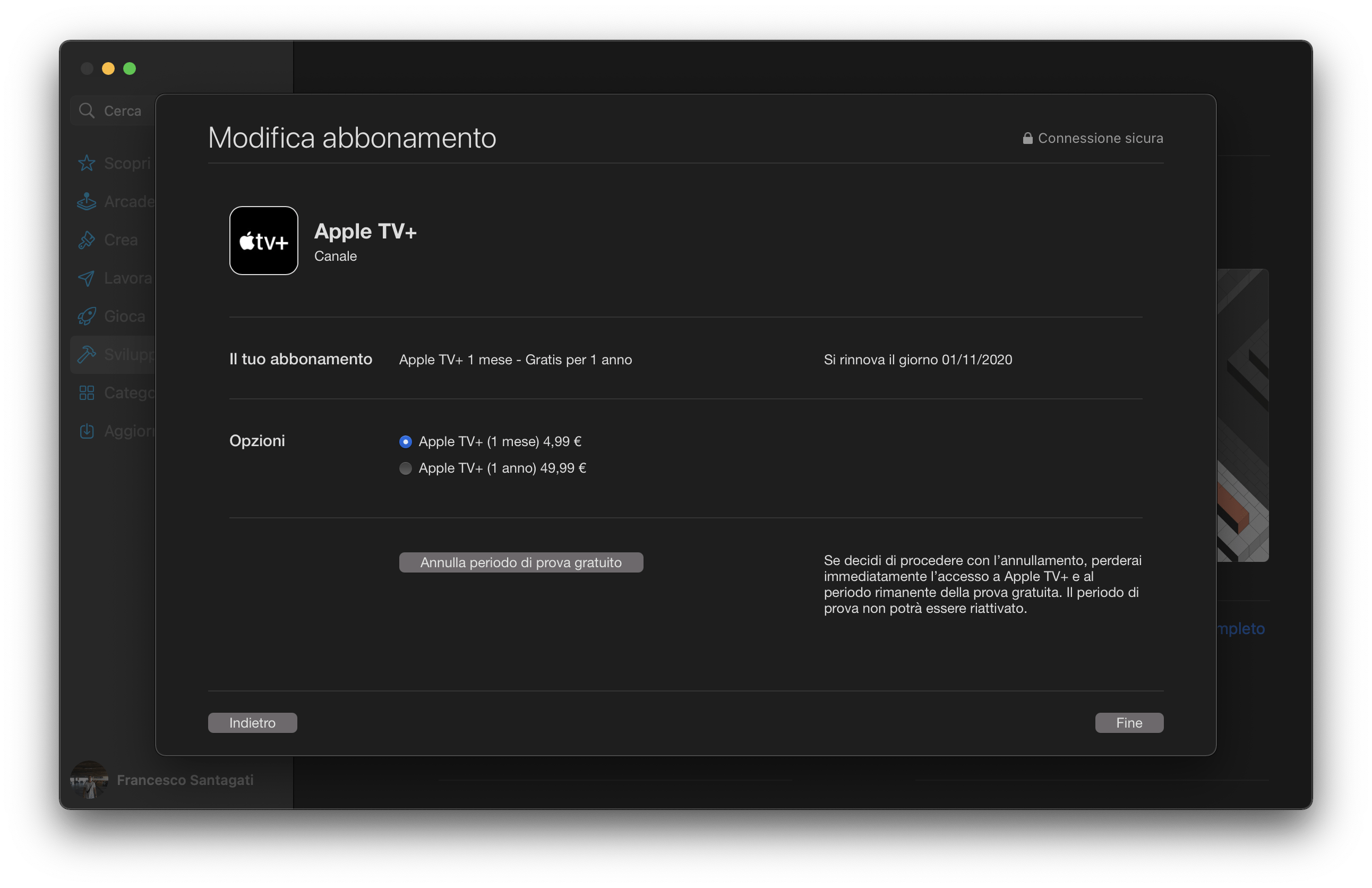Click Francesco Santagati account avatar
Viewport: 1372px width, 888px height.
coord(89,780)
